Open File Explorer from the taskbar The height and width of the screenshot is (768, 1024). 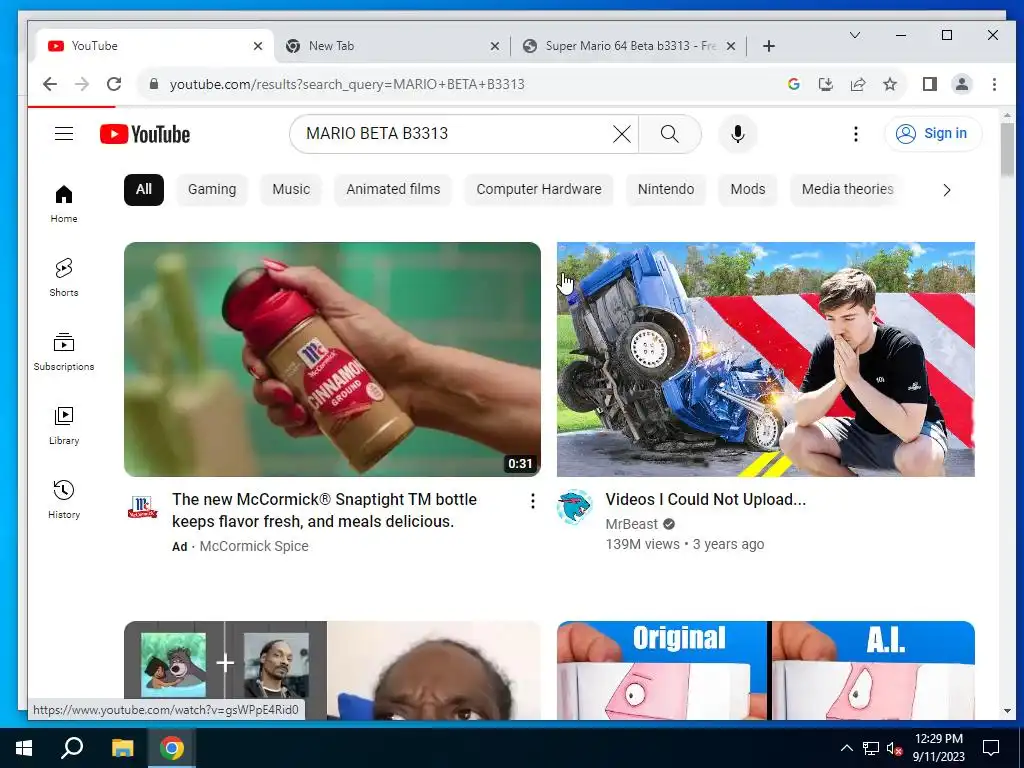click(x=122, y=748)
